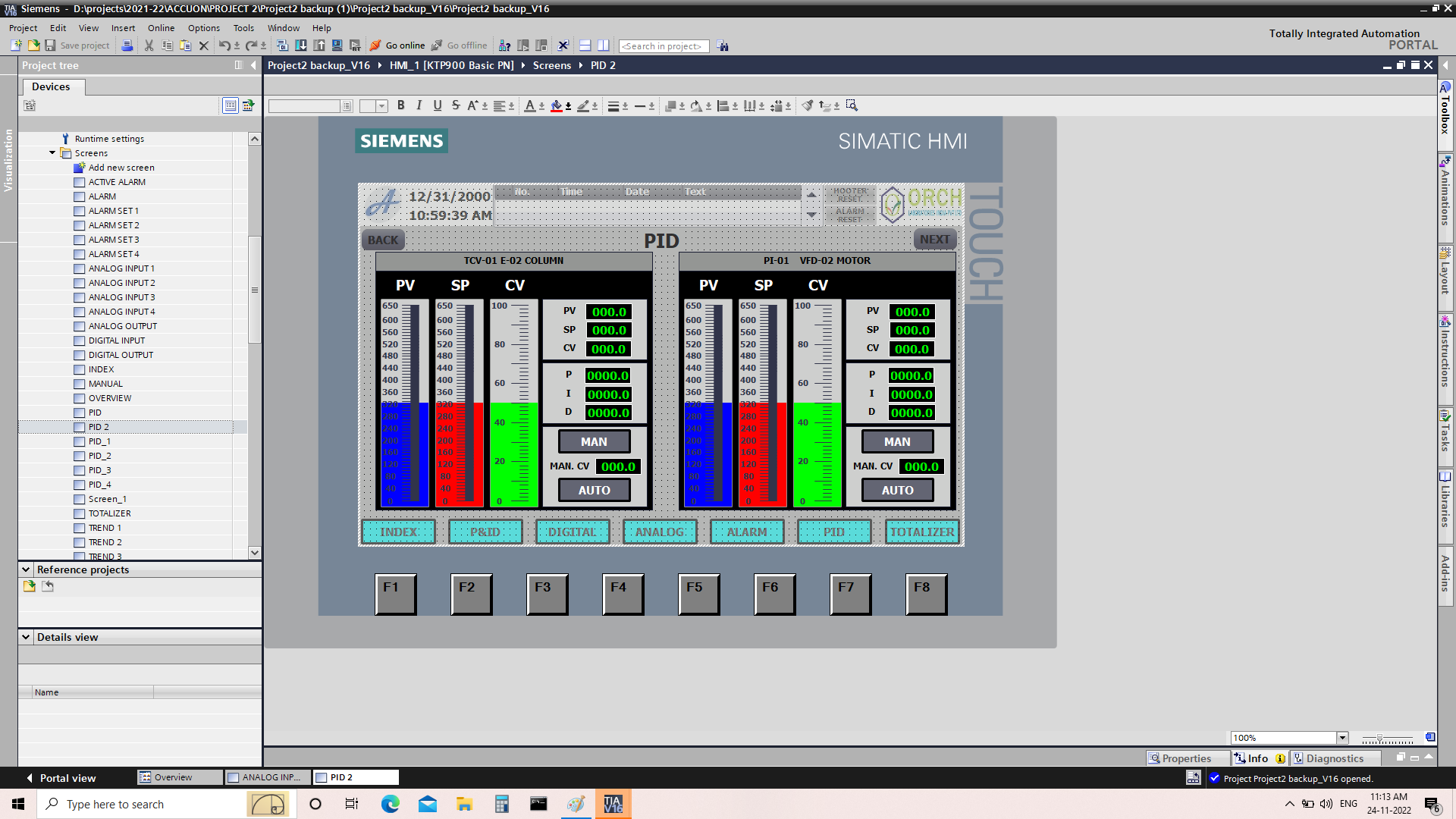Open the Fill color tool
Screen dimensions: 1456x819
coord(557,105)
